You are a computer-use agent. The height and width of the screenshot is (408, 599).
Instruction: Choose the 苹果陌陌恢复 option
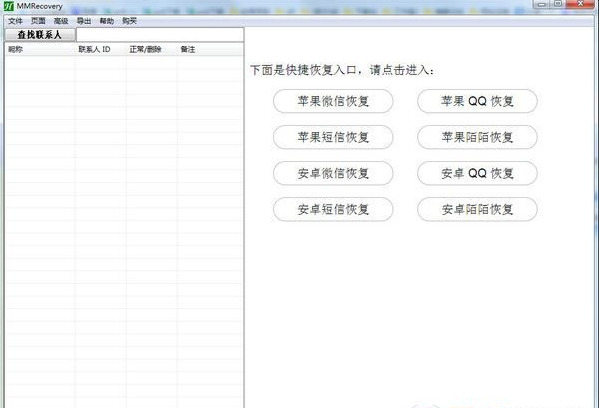(x=478, y=137)
